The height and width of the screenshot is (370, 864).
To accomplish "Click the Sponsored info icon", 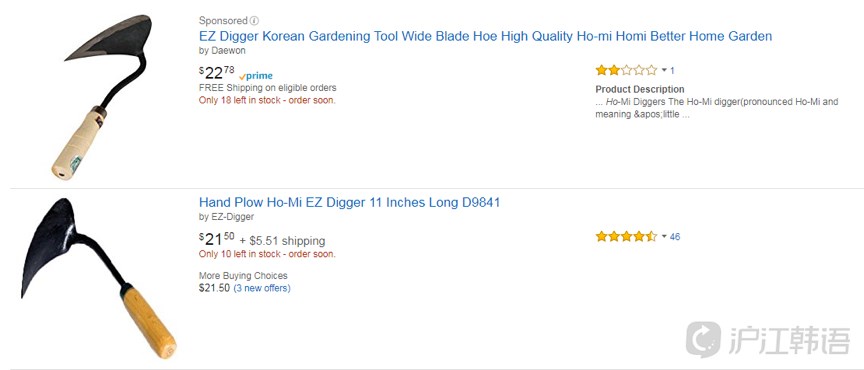I will click(x=254, y=21).
